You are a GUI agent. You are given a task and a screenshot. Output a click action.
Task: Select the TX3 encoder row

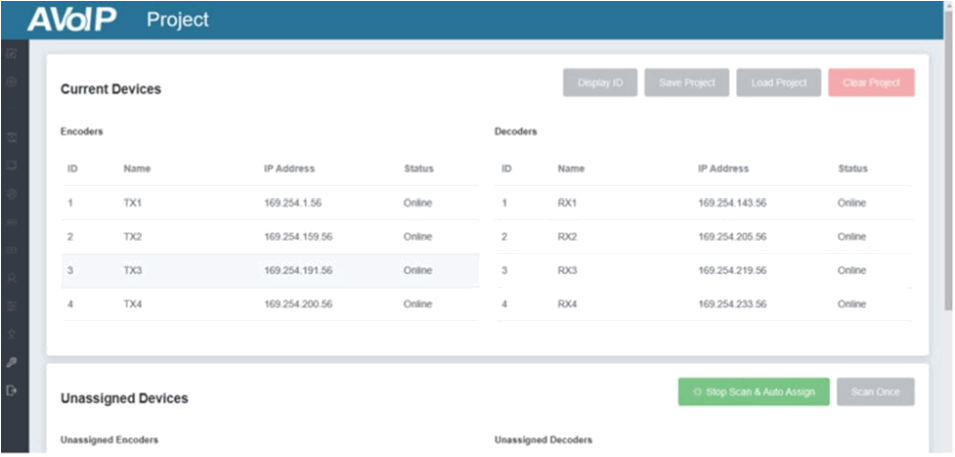[270, 271]
